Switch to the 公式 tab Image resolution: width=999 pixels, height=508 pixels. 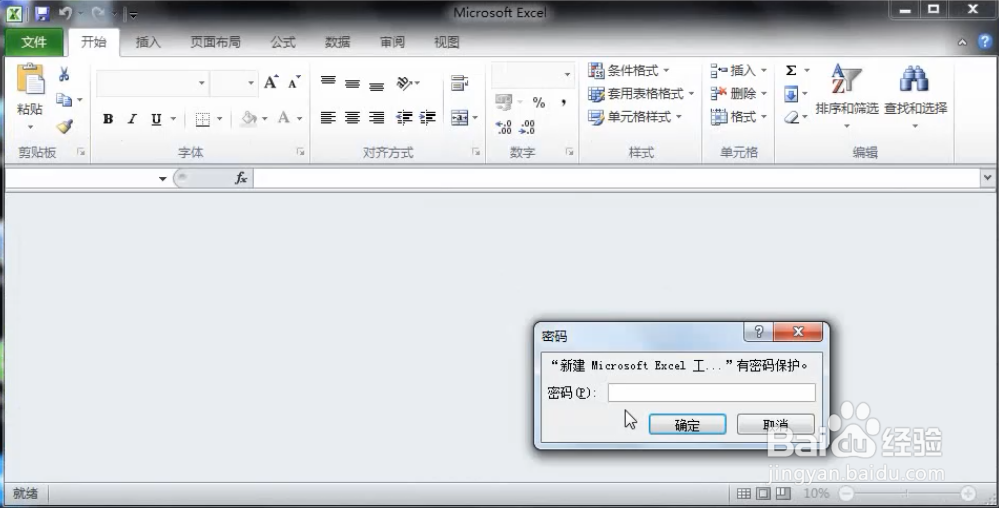(x=283, y=42)
